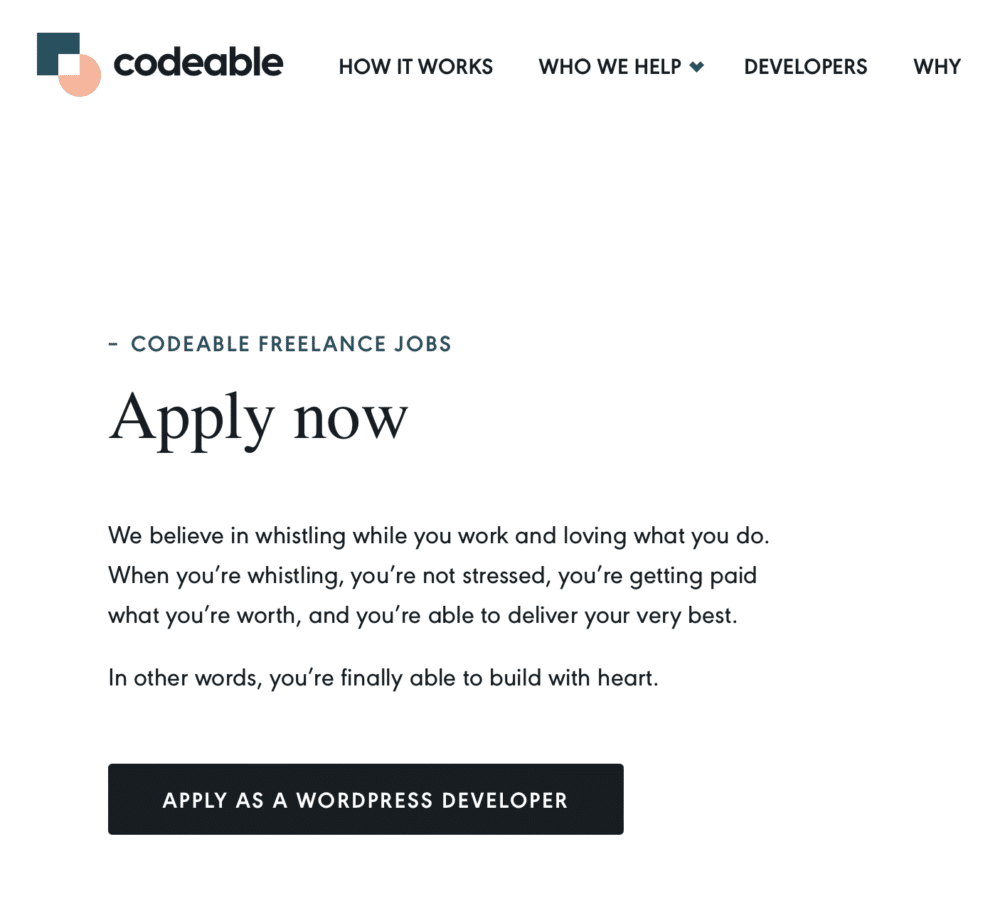
Task: Click the heart-shaped chevron beside WHO WE HELP
Action: (x=698, y=67)
